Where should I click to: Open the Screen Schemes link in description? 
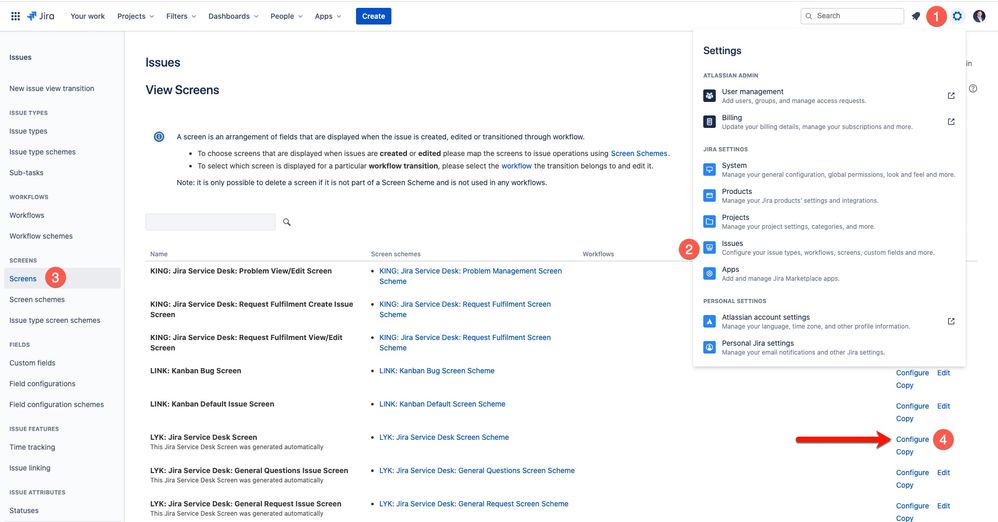click(639, 153)
